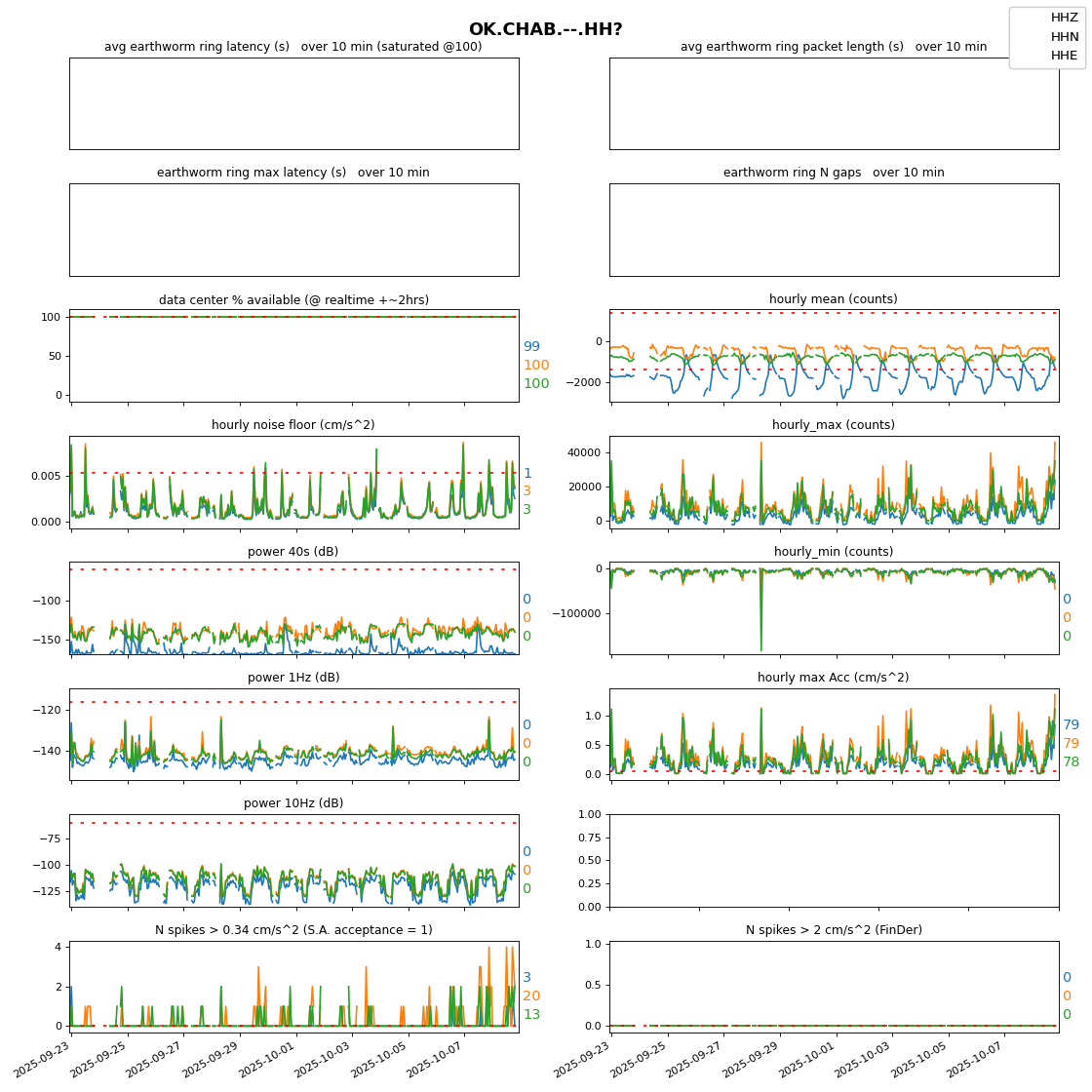Select the HHE legend entry
The width and height of the screenshot is (1092, 1092).
tap(1064, 56)
